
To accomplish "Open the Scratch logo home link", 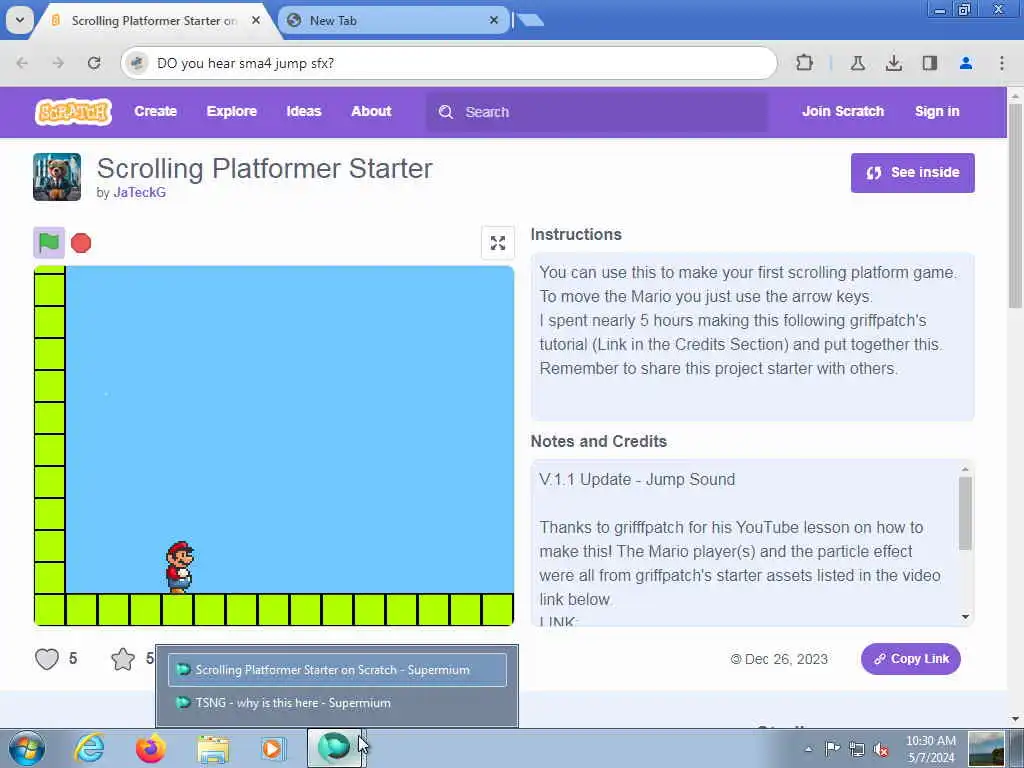I will (73, 112).
